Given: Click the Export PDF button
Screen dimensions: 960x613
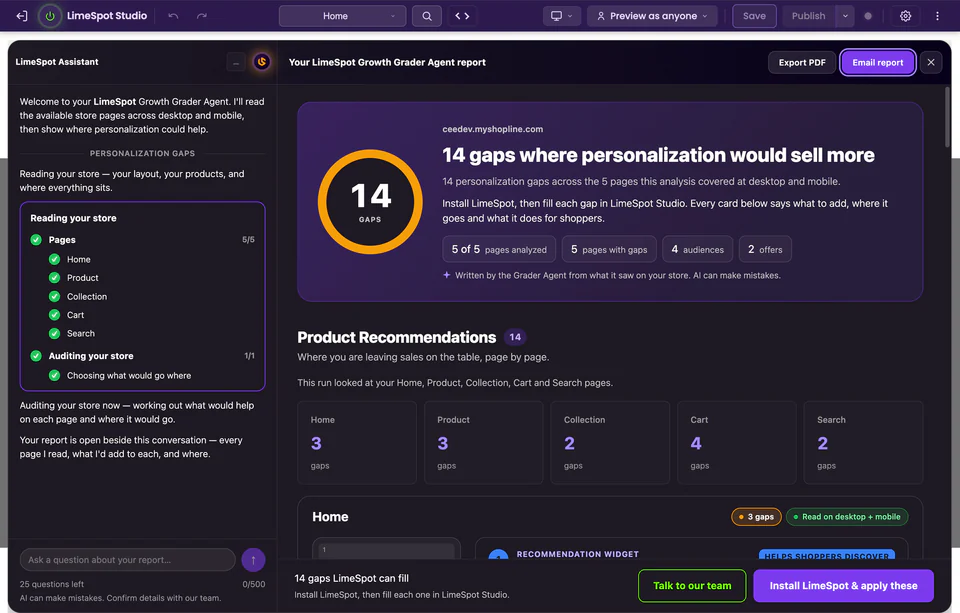Looking at the screenshot, I should click(x=802, y=62).
